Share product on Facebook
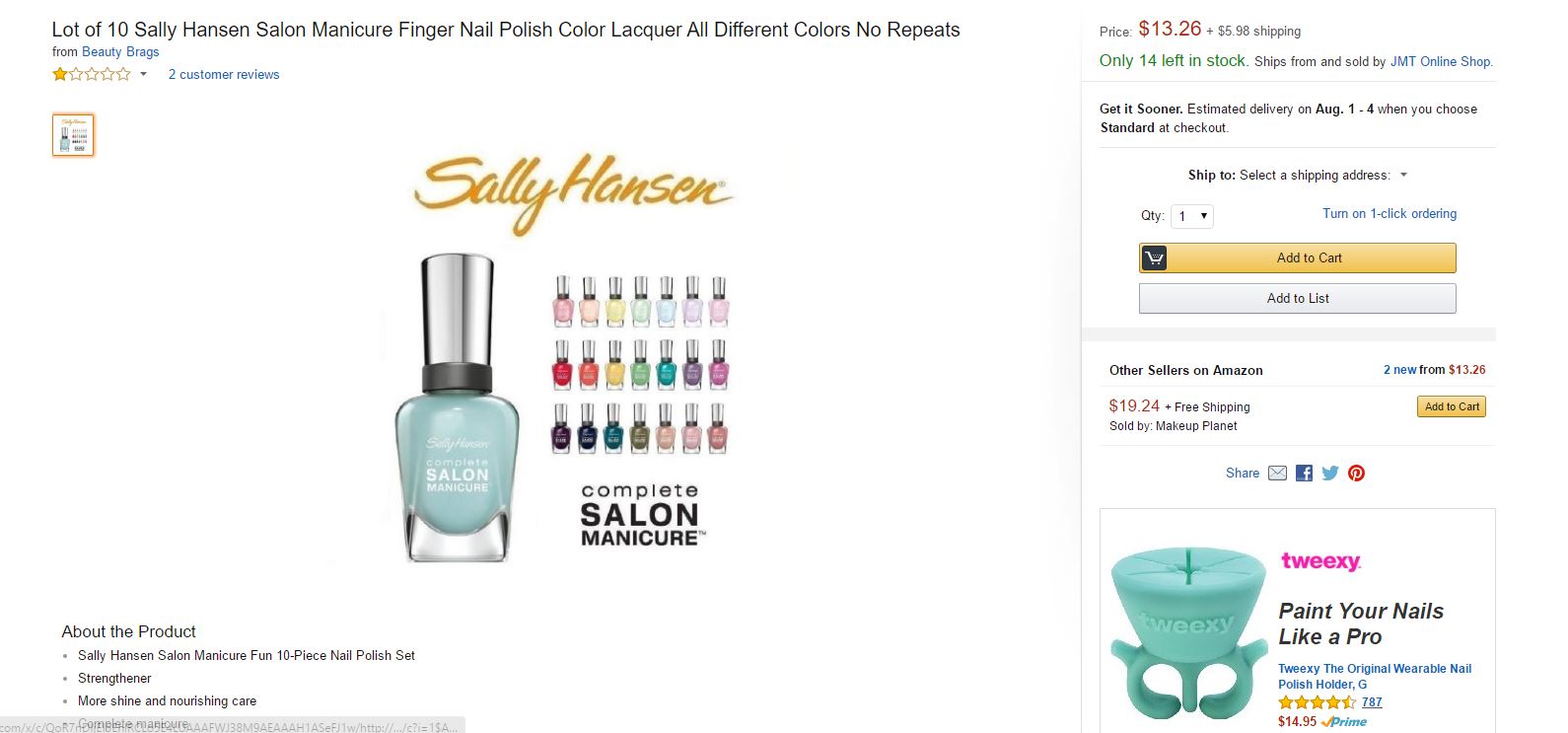Screen dimensions: 1568x733 pyautogui.click(x=1304, y=474)
